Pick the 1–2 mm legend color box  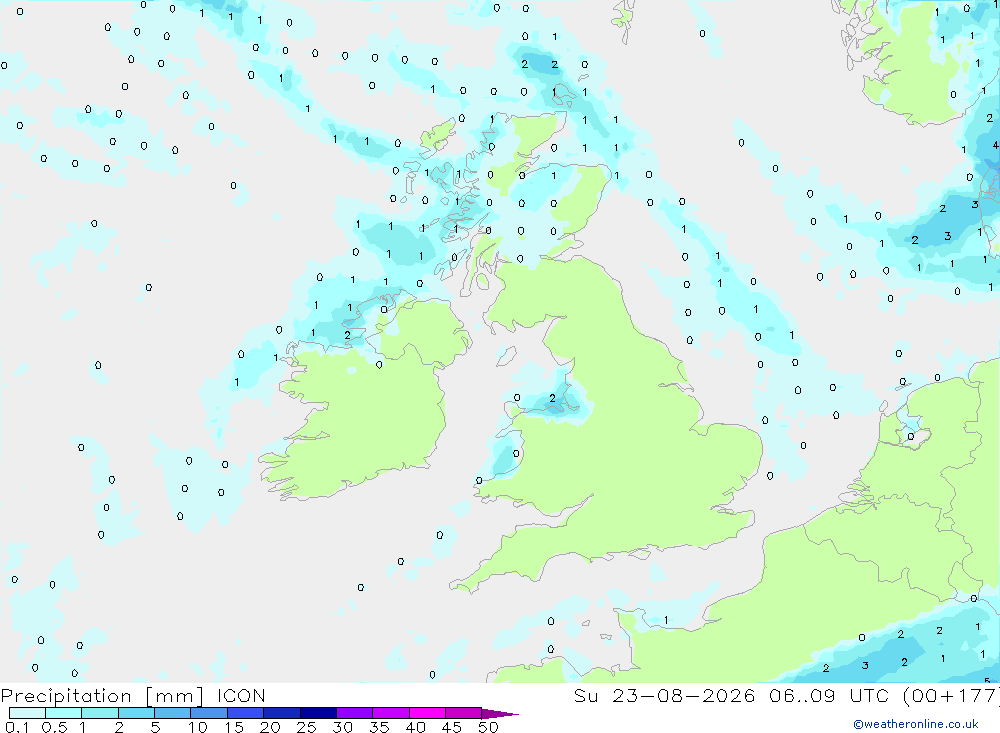coord(100,713)
